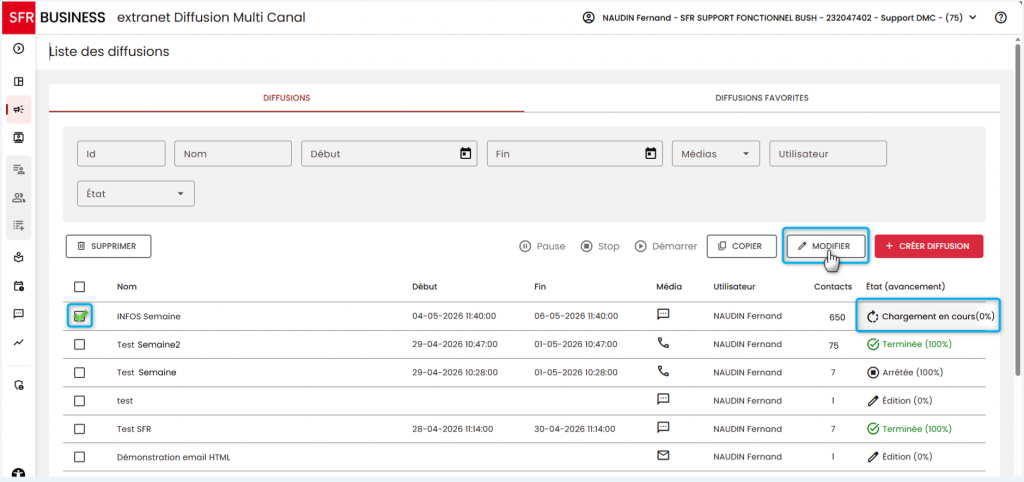Click envelope media icon for Démonstration email HTML
Viewport: 1024px width, 482px height.
[664, 456]
